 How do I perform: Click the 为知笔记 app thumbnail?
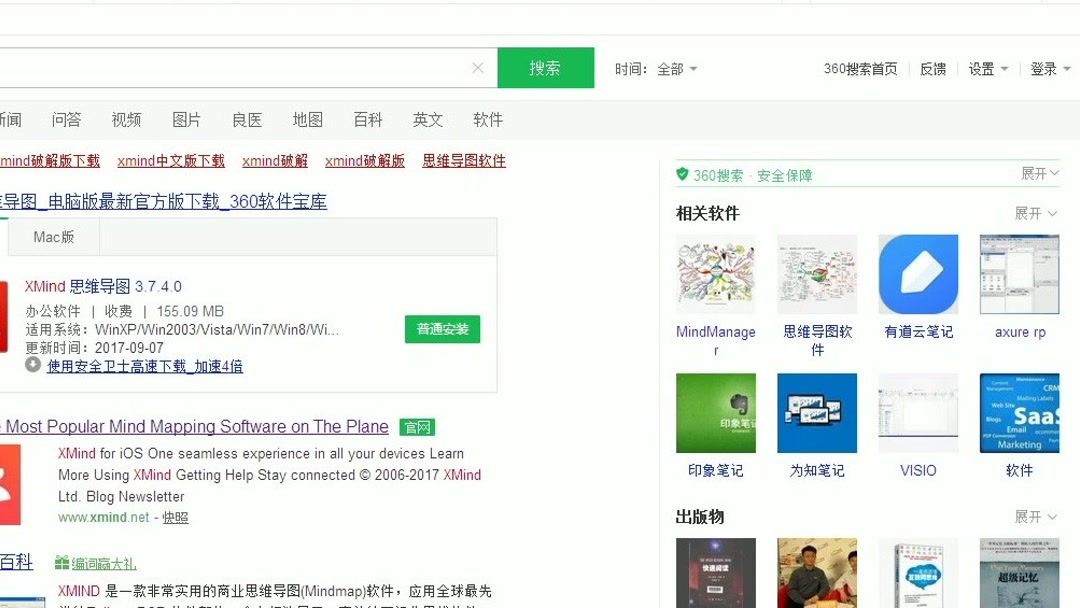[817, 412]
